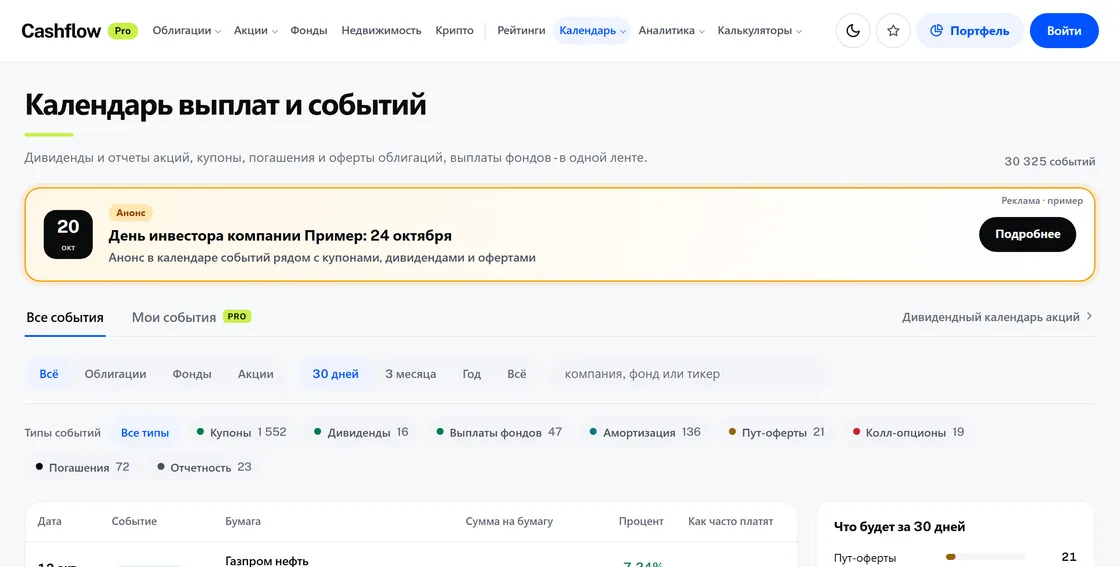Open the Недвижимость section
The height and width of the screenshot is (567, 1120).
click(x=381, y=31)
